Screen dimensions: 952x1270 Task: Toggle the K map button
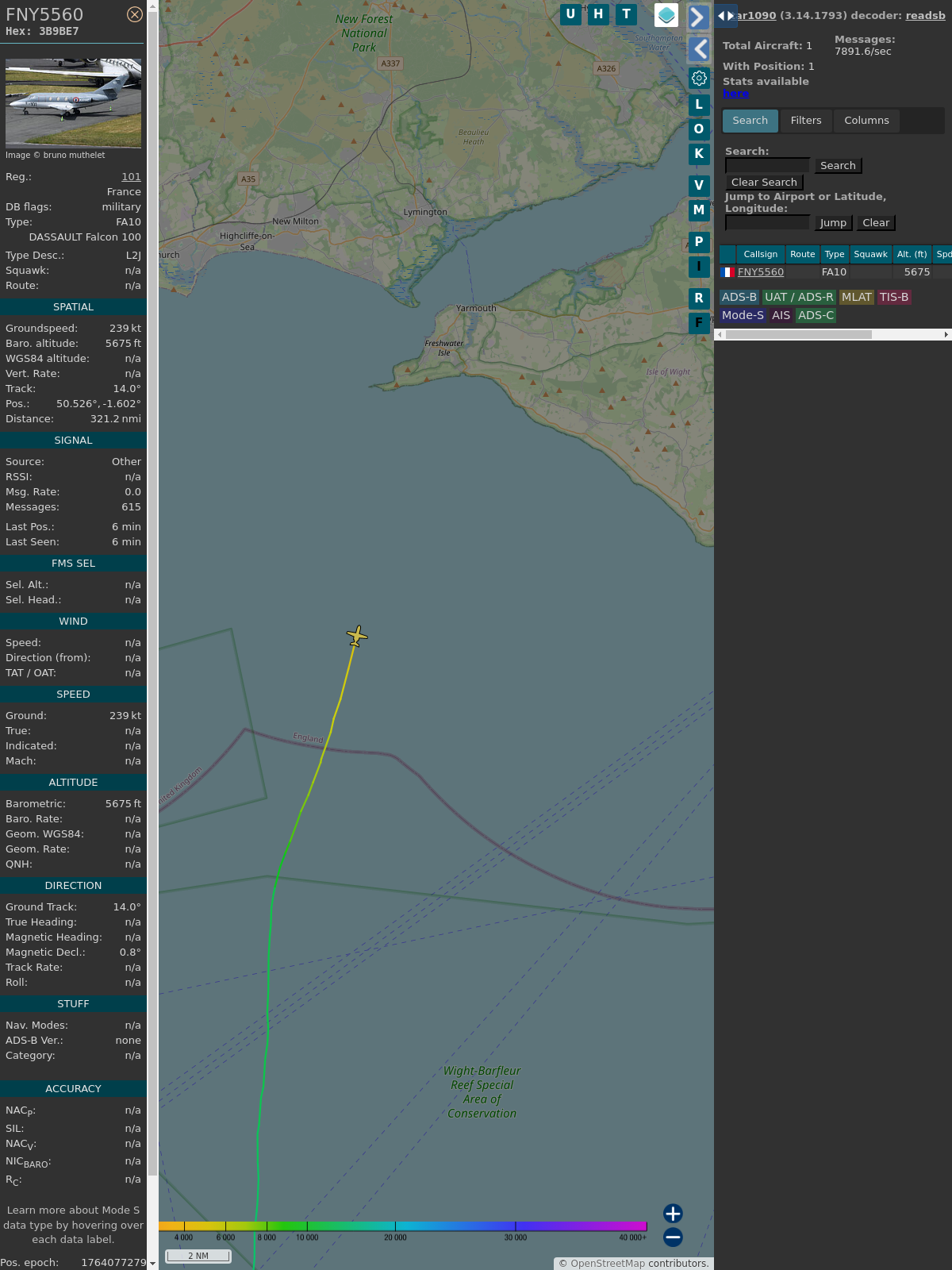(x=699, y=154)
